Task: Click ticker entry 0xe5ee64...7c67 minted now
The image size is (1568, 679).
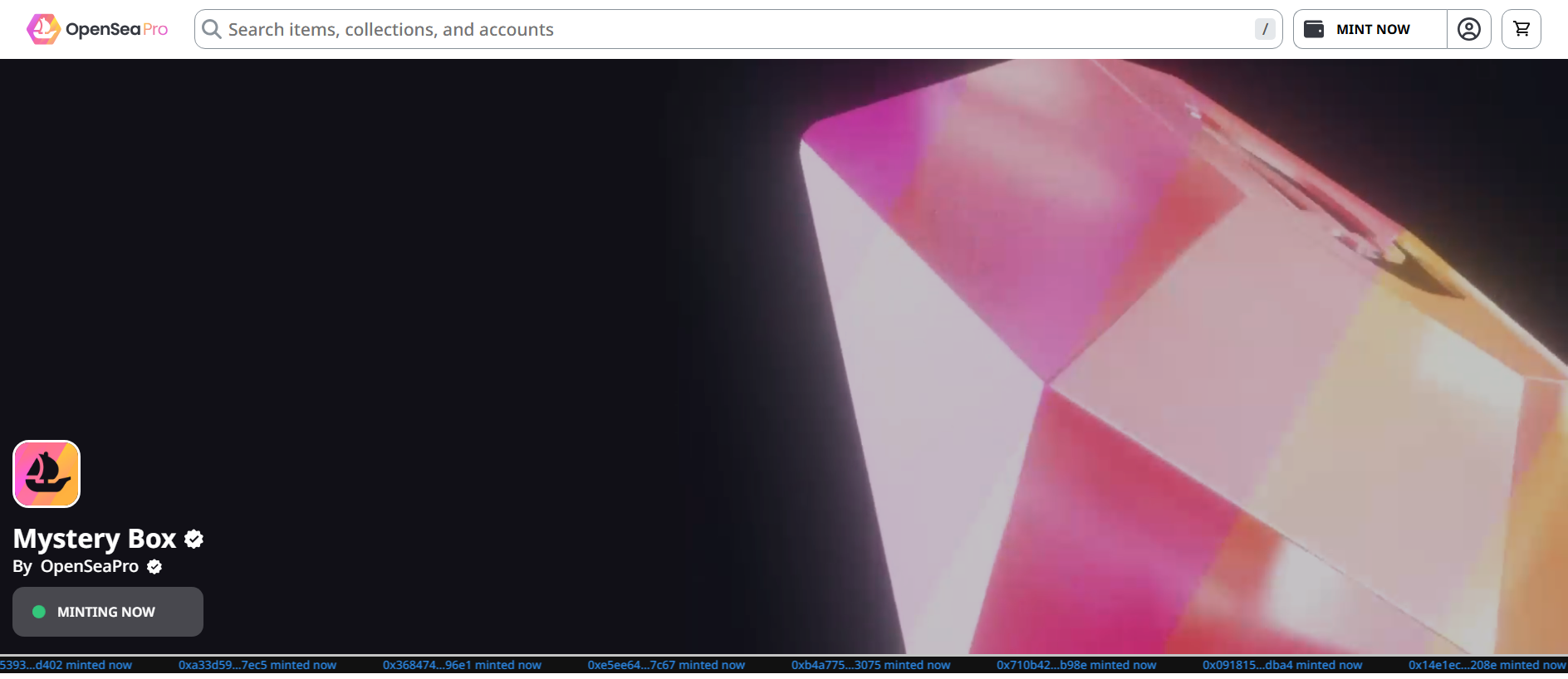Action: pos(666,665)
